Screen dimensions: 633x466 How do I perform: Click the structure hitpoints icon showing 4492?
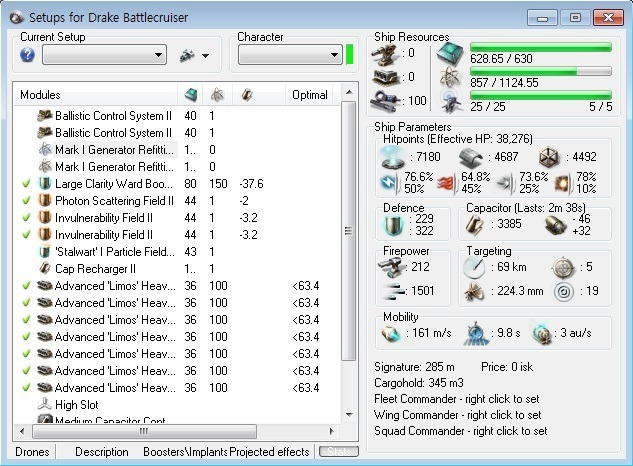click(549, 157)
